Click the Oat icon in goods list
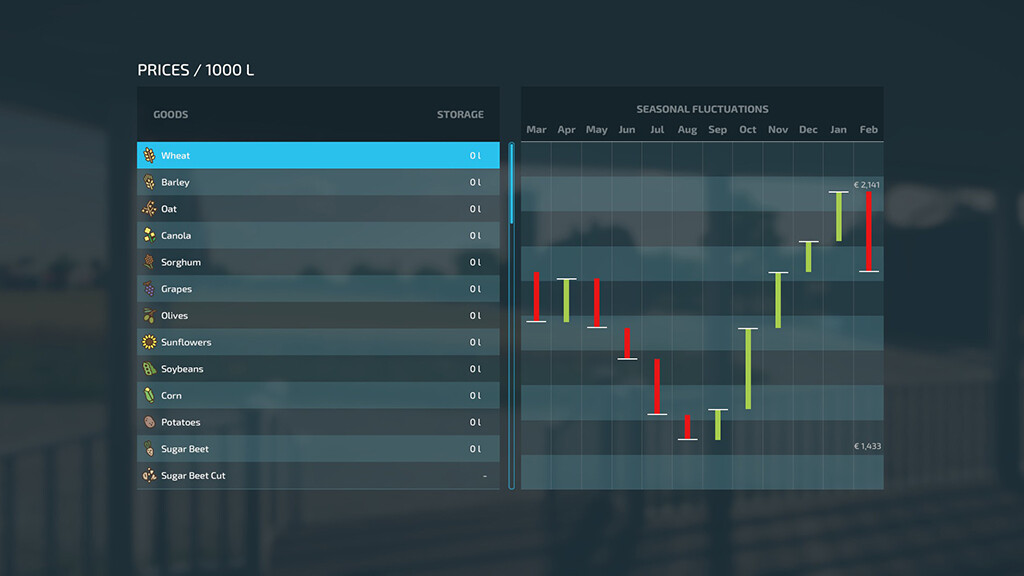 (x=149, y=209)
